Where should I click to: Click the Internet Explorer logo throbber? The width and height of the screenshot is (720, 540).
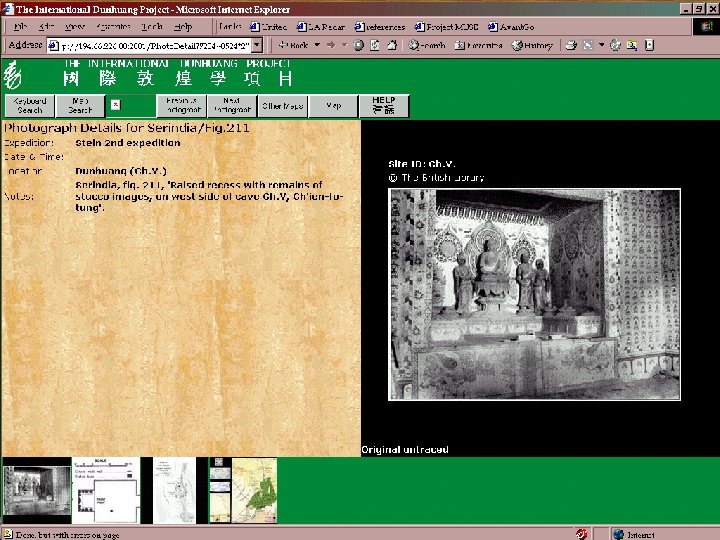(706, 27)
